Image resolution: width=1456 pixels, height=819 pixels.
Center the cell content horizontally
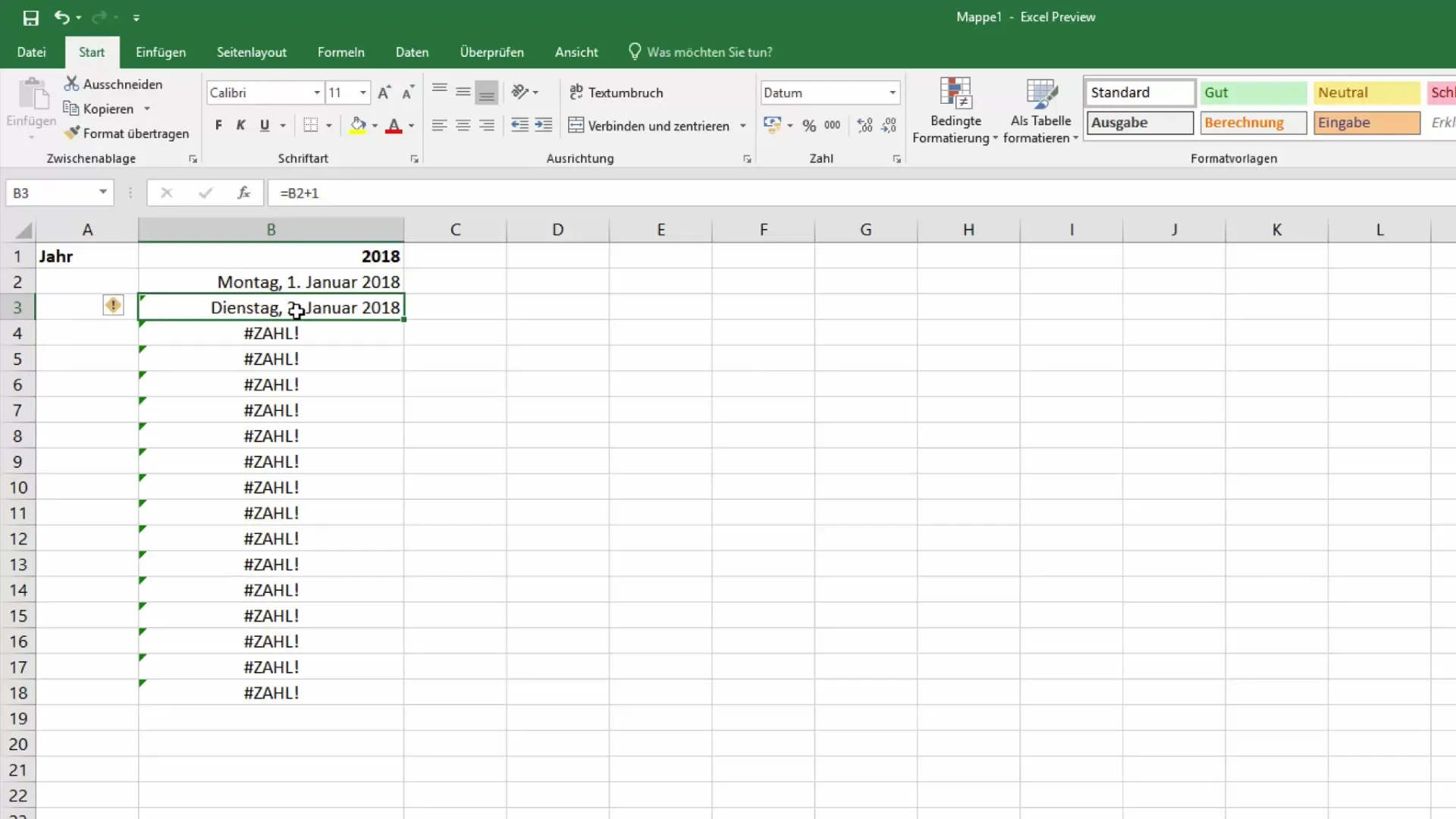(463, 126)
